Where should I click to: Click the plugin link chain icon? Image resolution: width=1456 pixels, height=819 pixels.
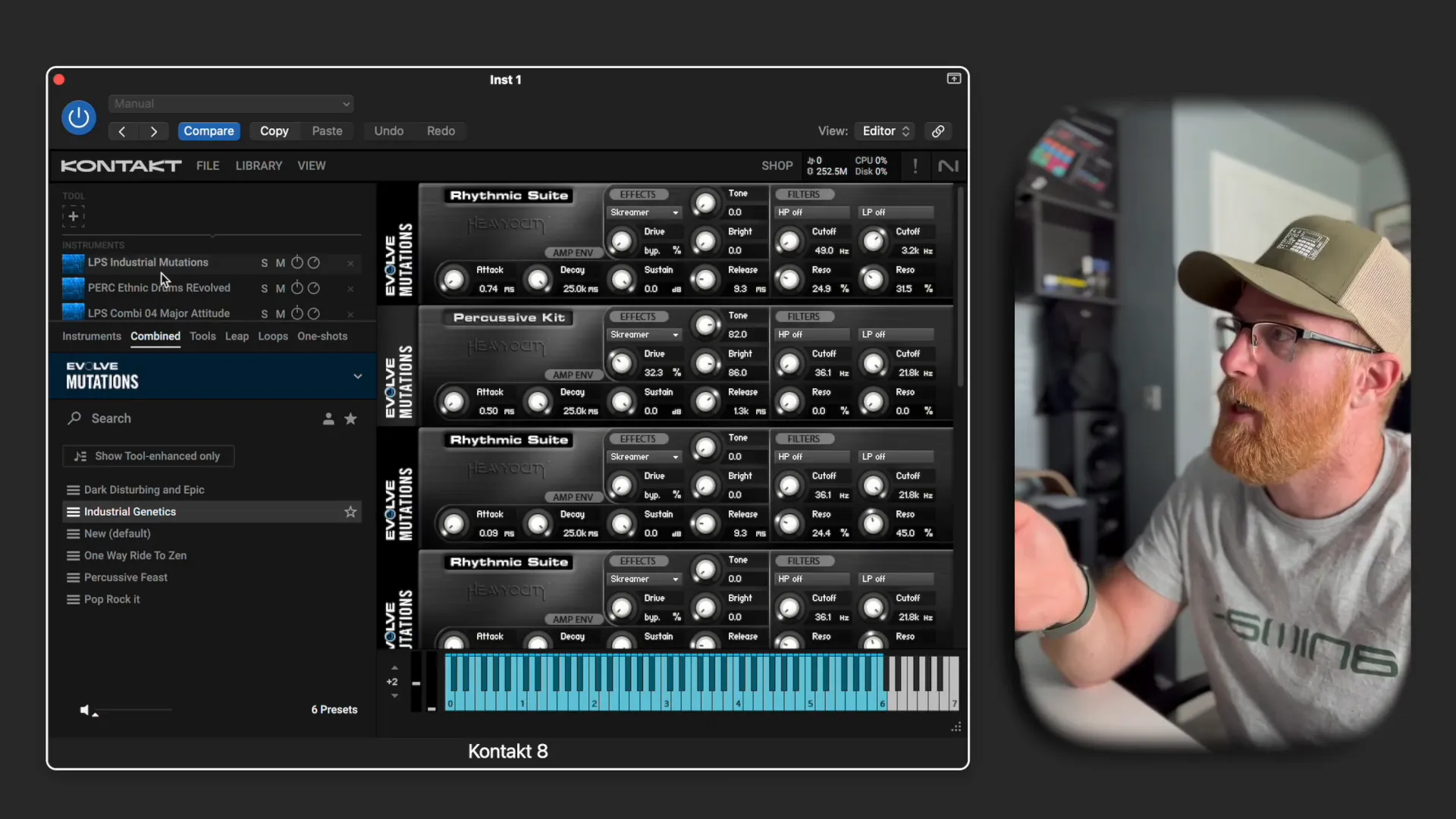(x=938, y=131)
